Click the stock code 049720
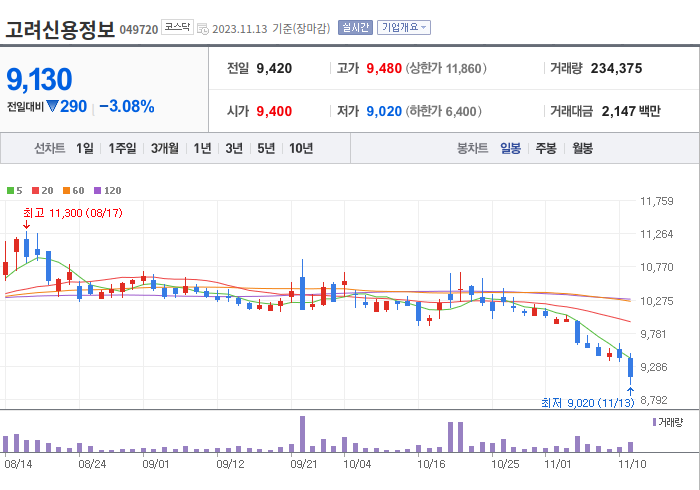This screenshot has width=700, height=490. click(139, 29)
